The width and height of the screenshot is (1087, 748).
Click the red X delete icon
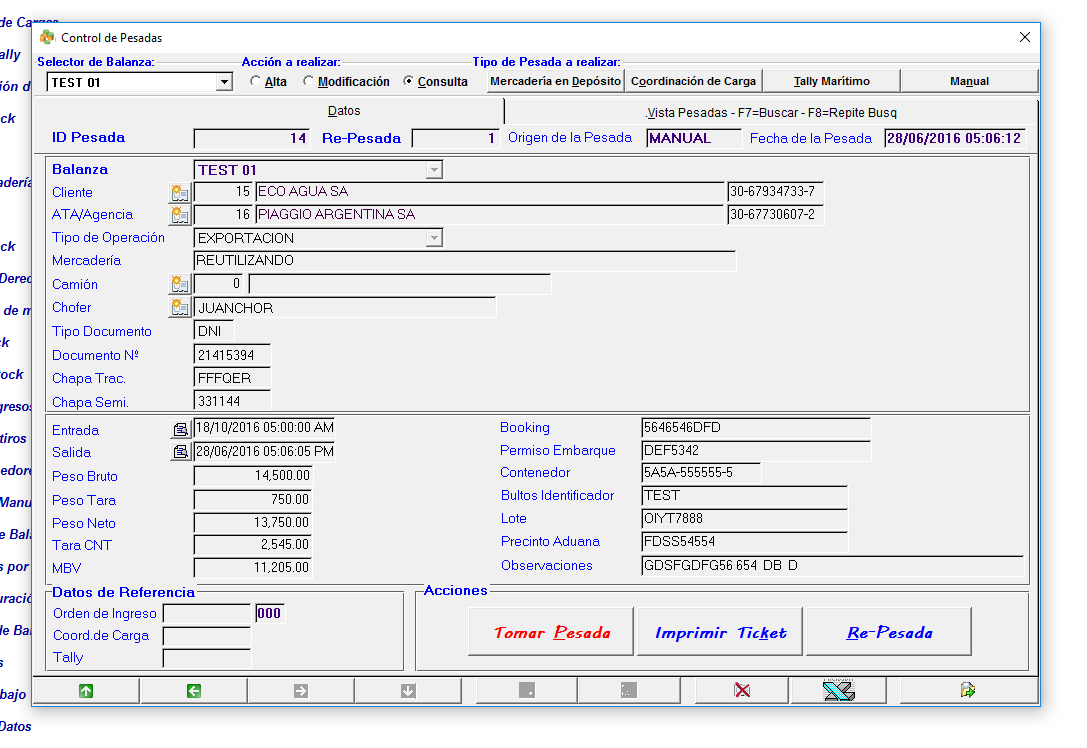click(742, 690)
